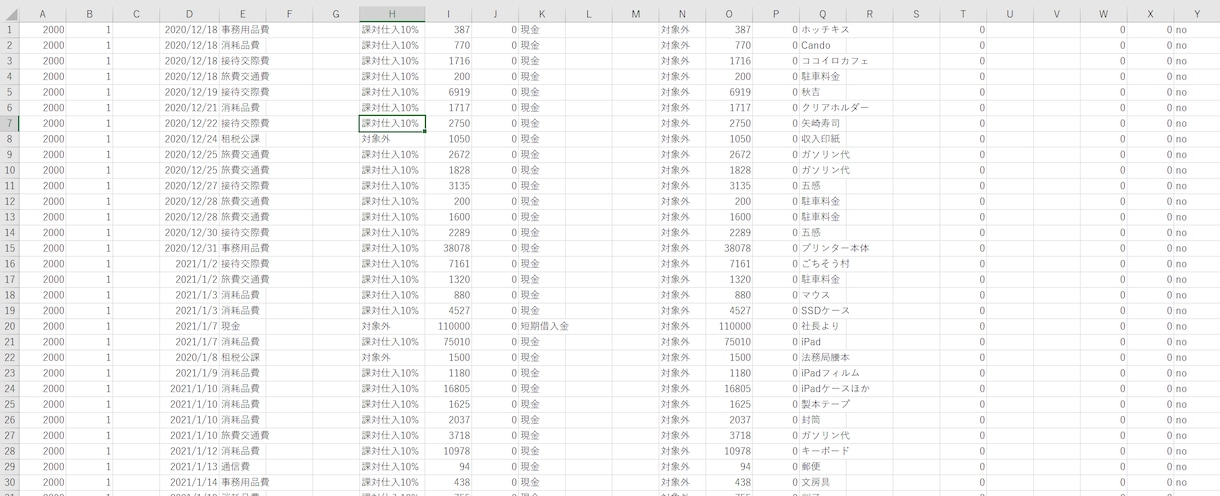Click cell containing 短期借入金
This screenshot has width=1220, height=496.
(544, 326)
